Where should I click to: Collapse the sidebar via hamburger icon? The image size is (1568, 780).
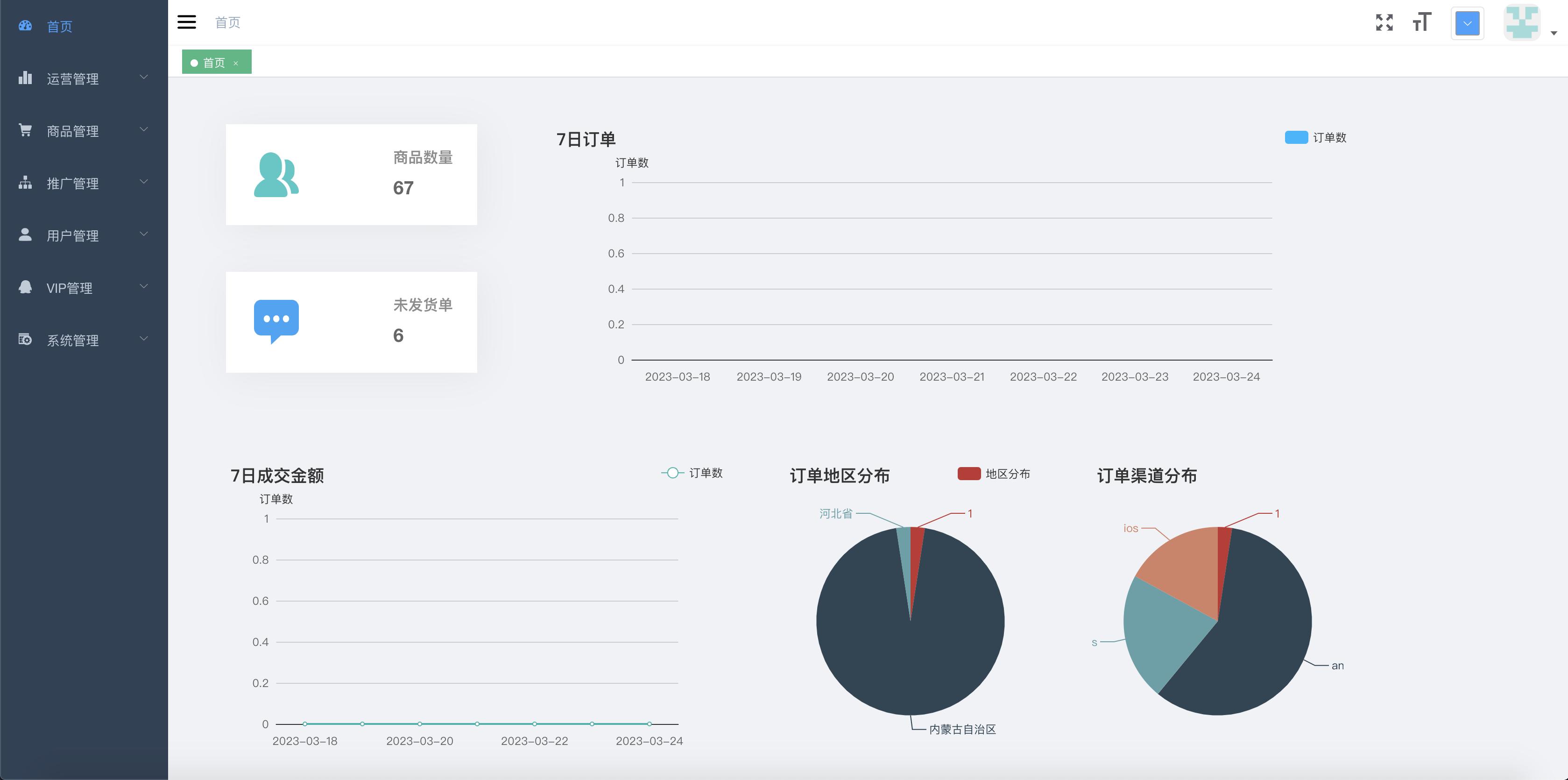pos(186,22)
